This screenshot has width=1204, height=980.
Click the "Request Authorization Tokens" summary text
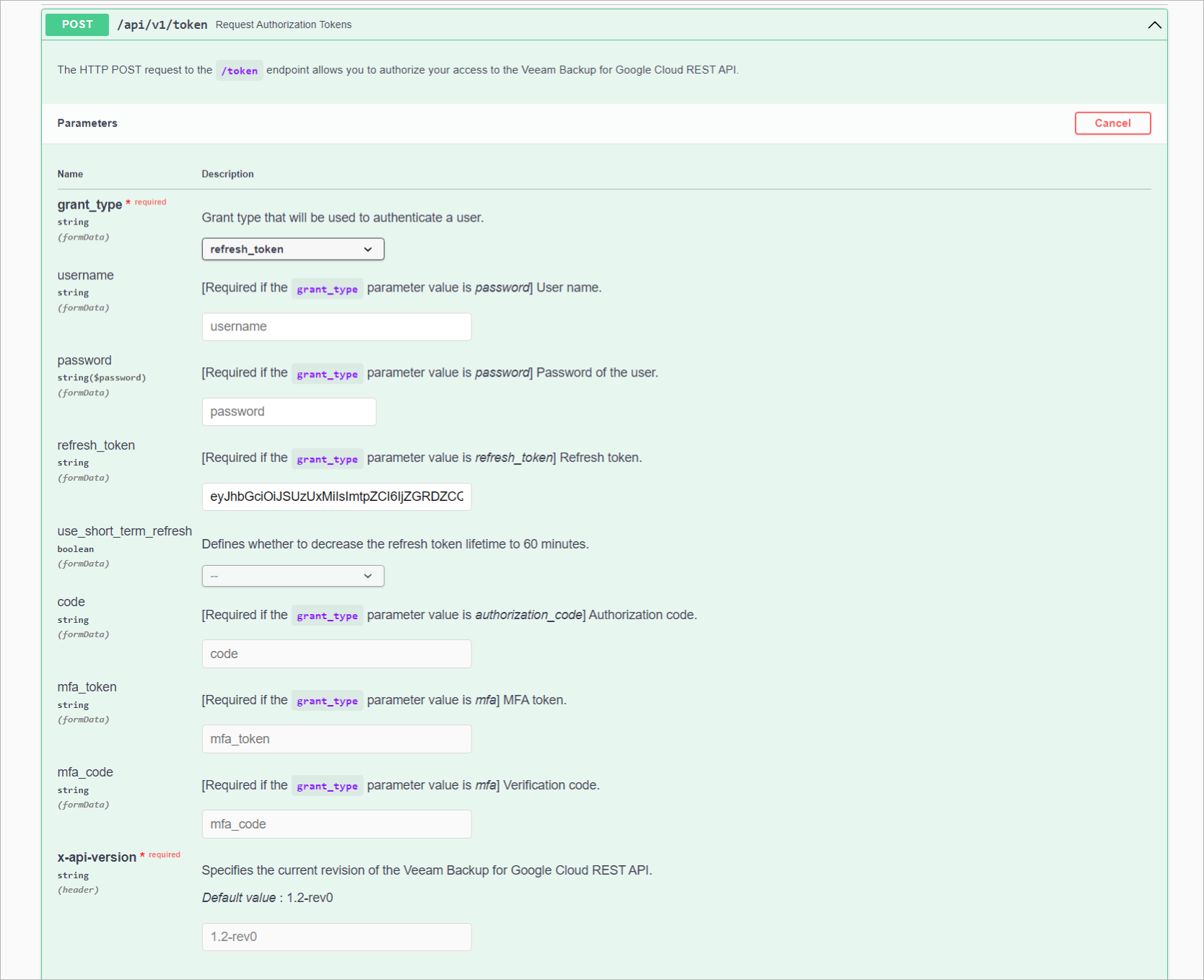pyautogui.click(x=284, y=25)
